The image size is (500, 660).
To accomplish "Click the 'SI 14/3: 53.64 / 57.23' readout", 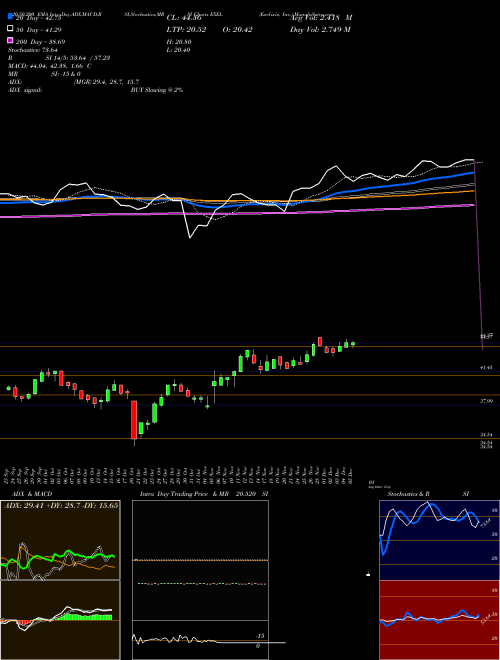I will click(x=78, y=58).
